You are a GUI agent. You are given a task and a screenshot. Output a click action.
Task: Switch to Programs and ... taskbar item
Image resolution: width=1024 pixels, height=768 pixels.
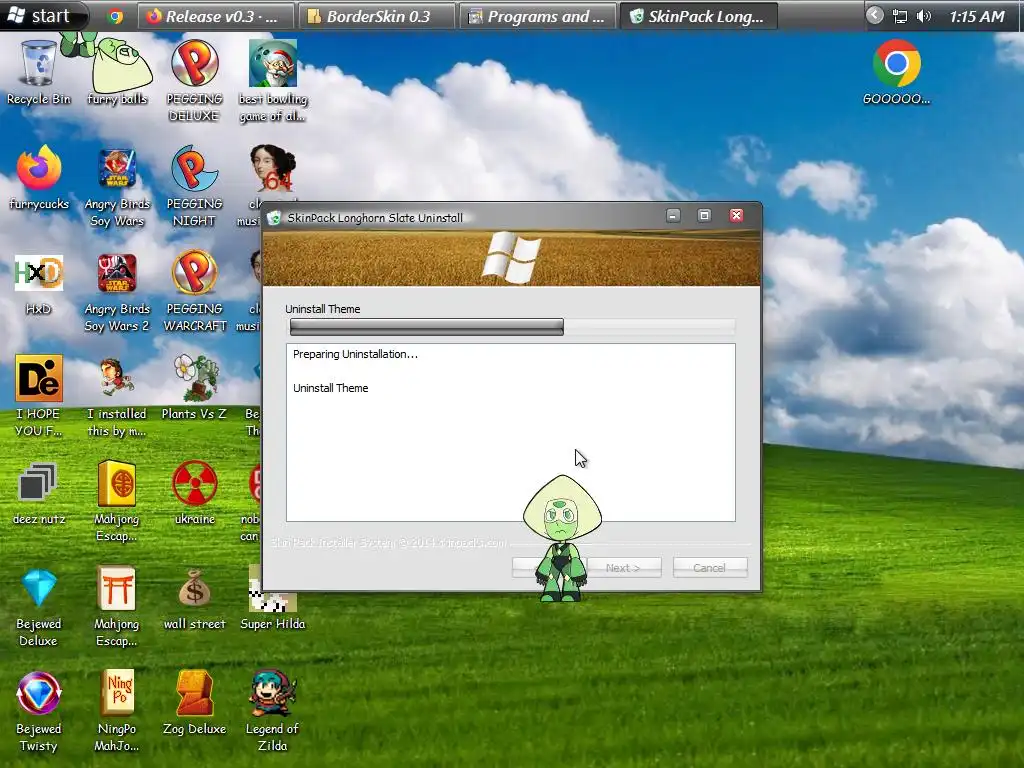pos(537,16)
